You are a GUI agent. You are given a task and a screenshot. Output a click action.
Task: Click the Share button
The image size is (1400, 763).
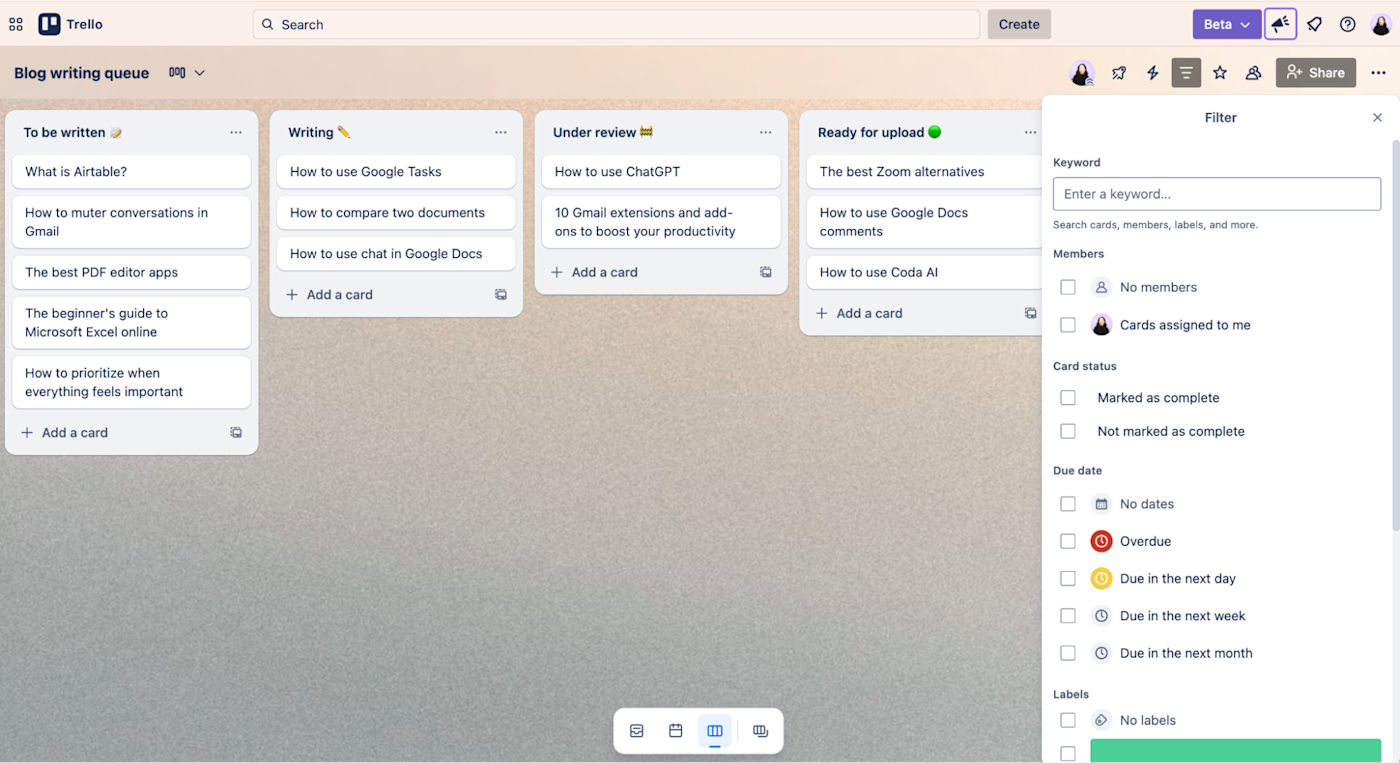[x=1316, y=72]
